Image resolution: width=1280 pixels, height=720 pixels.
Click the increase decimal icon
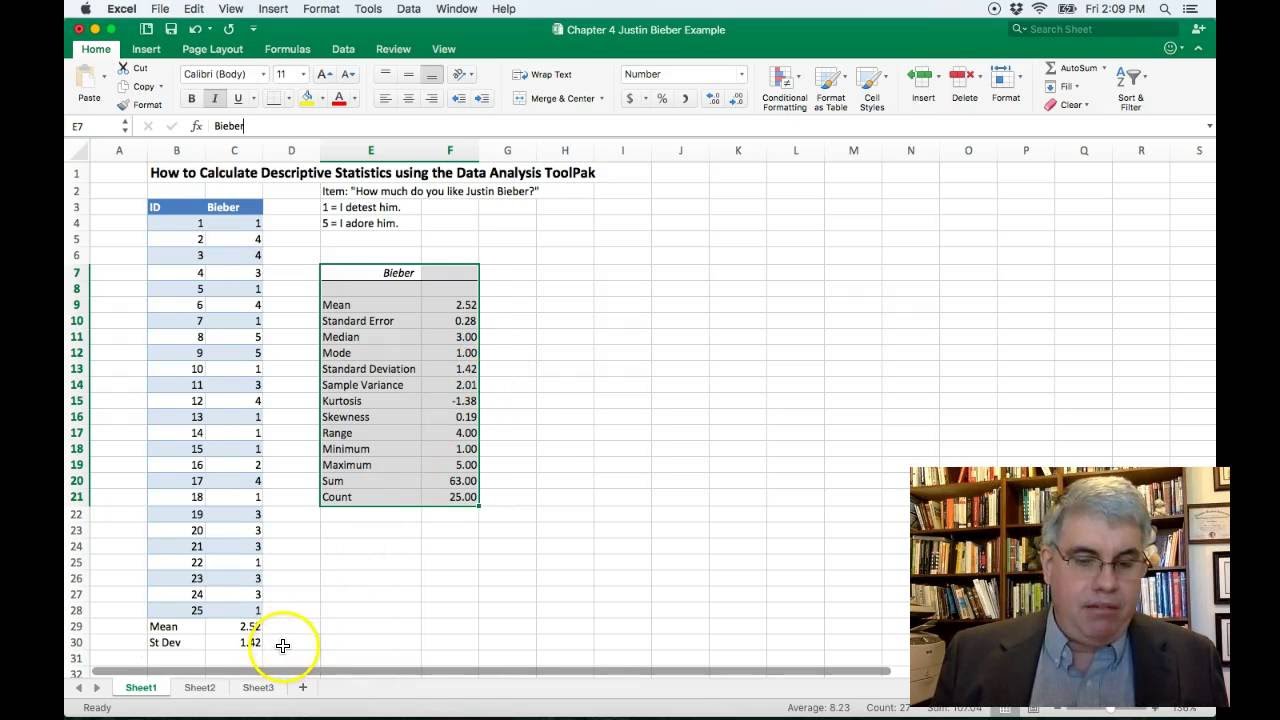click(x=713, y=98)
